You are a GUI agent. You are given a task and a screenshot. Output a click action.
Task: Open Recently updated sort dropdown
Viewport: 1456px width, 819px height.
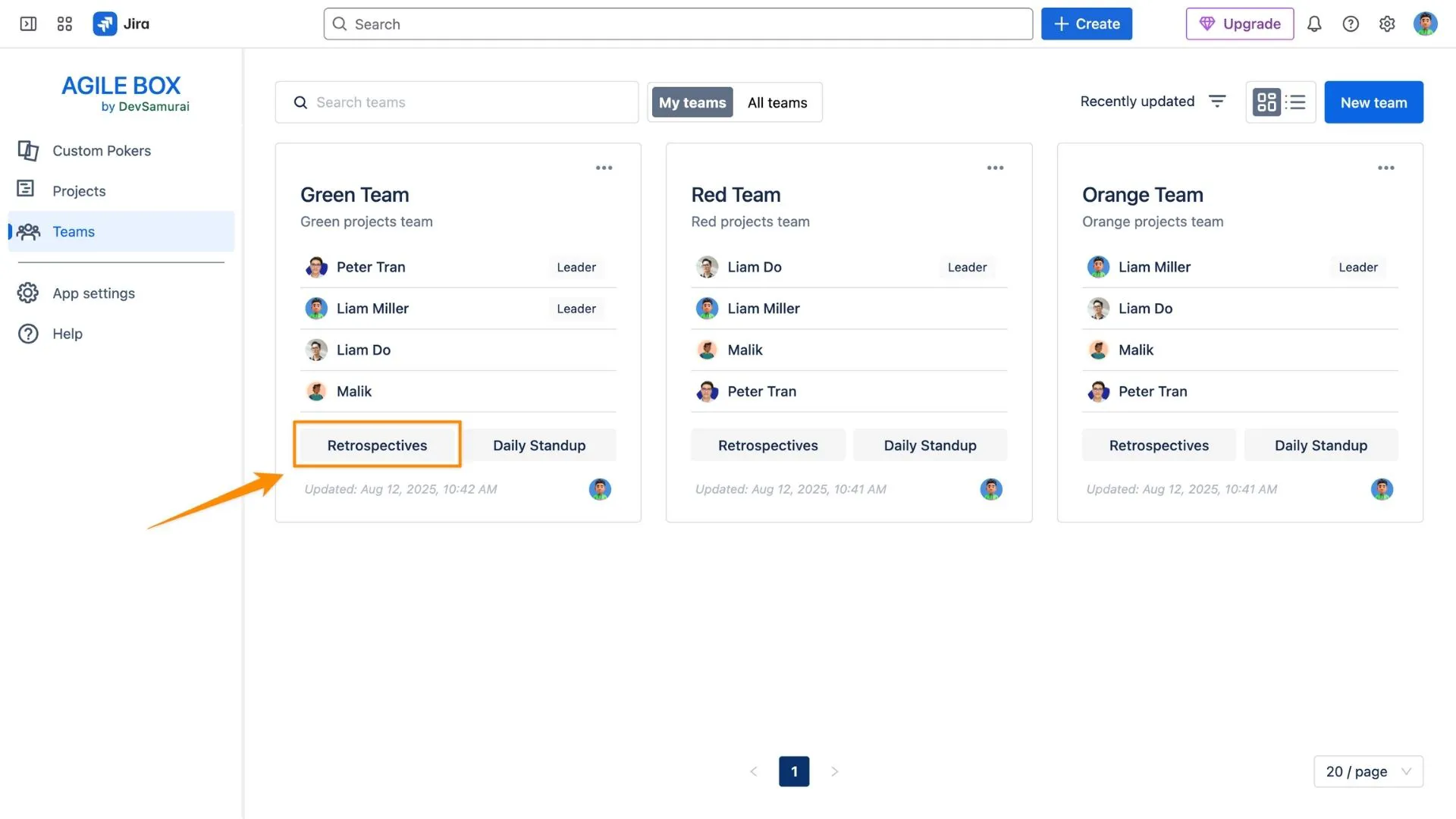(x=1137, y=101)
